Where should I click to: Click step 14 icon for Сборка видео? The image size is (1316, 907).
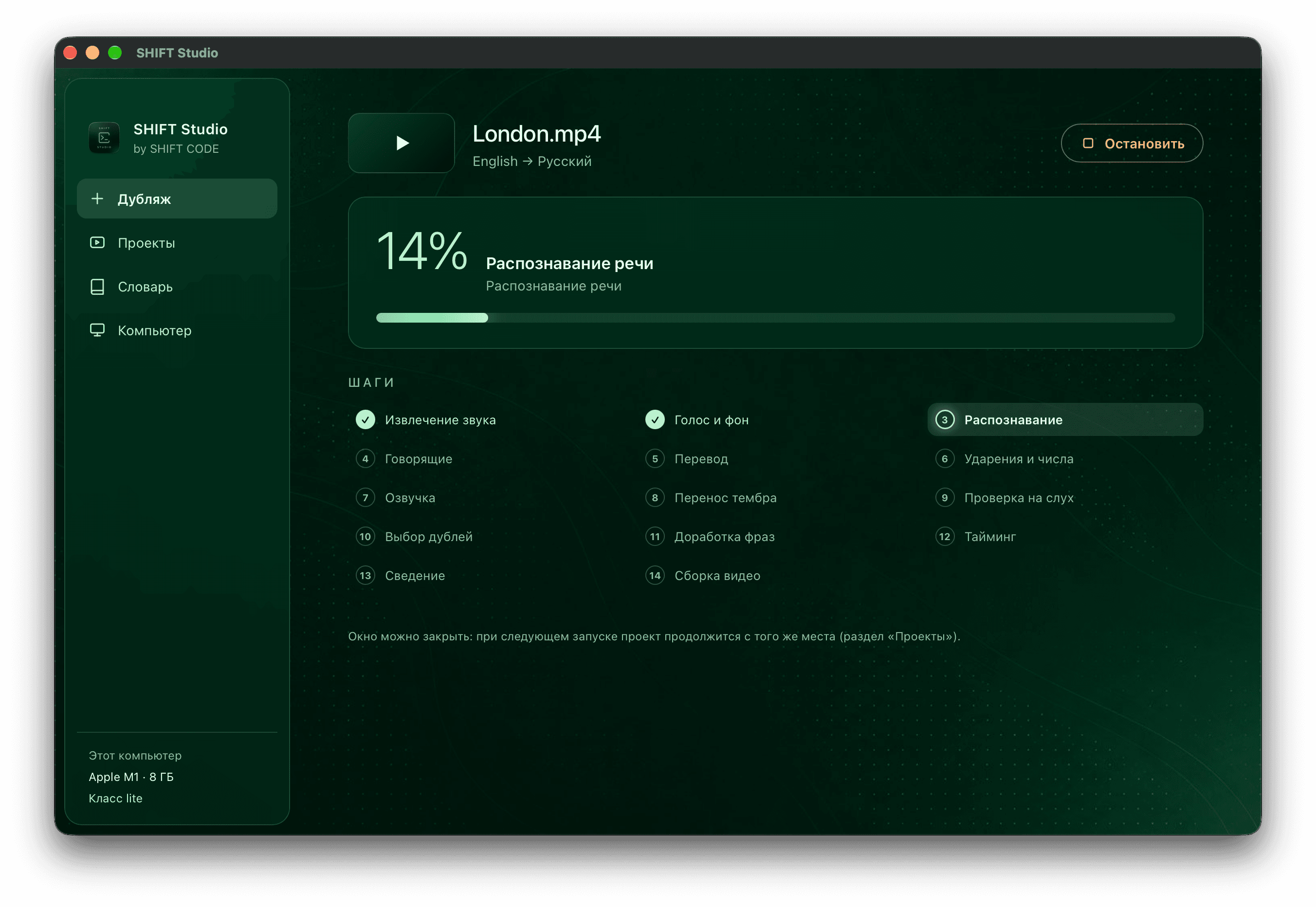tap(655, 576)
